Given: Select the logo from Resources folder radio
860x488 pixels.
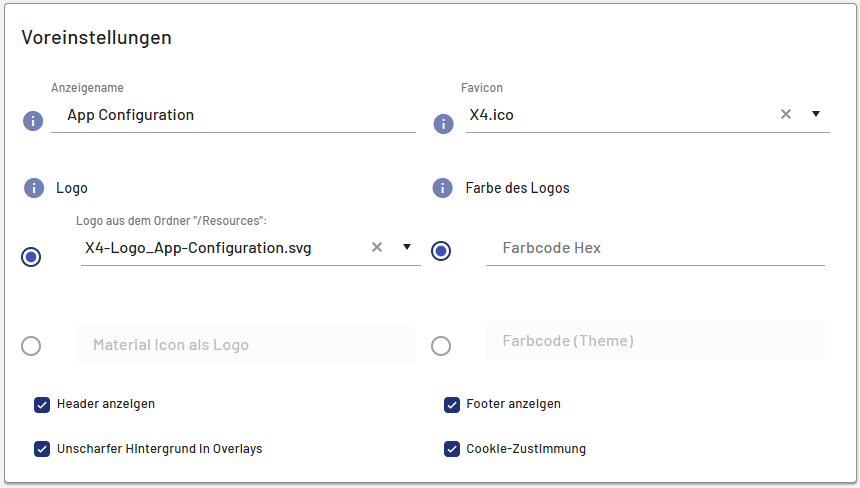Looking at the screenshot, I should [32, 257].
